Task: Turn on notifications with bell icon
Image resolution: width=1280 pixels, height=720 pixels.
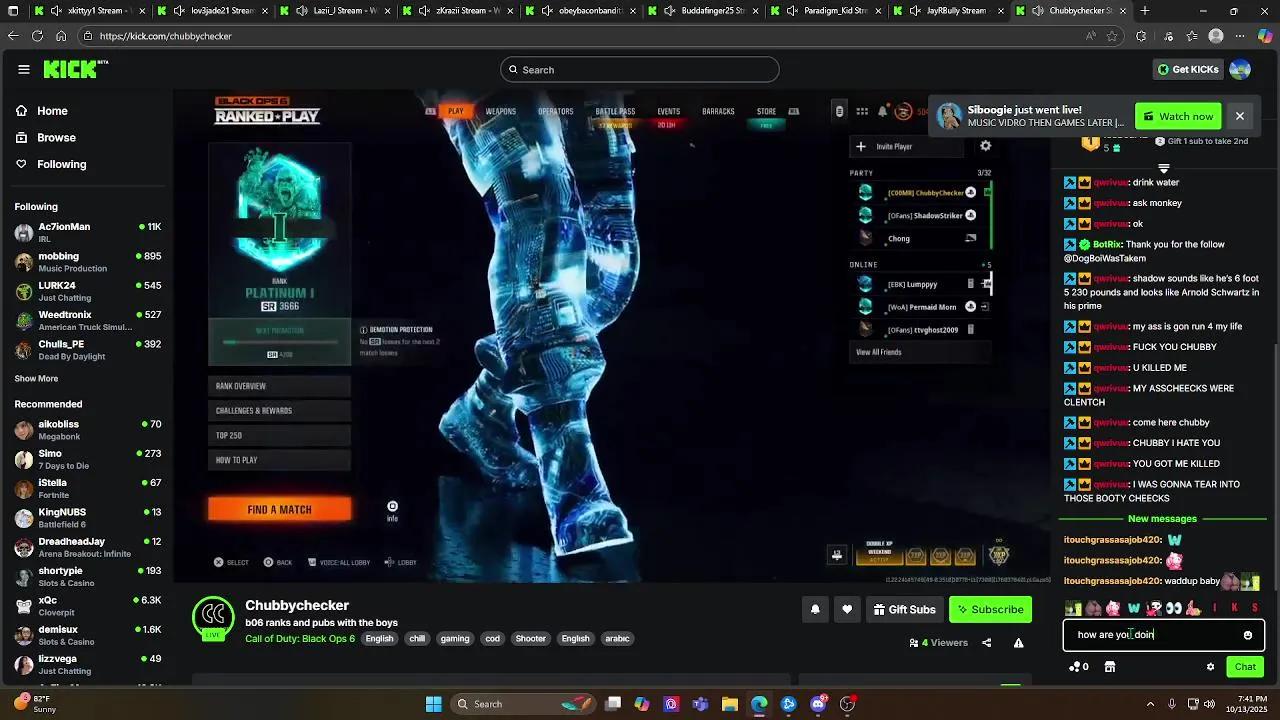Action: pos(815,609)
